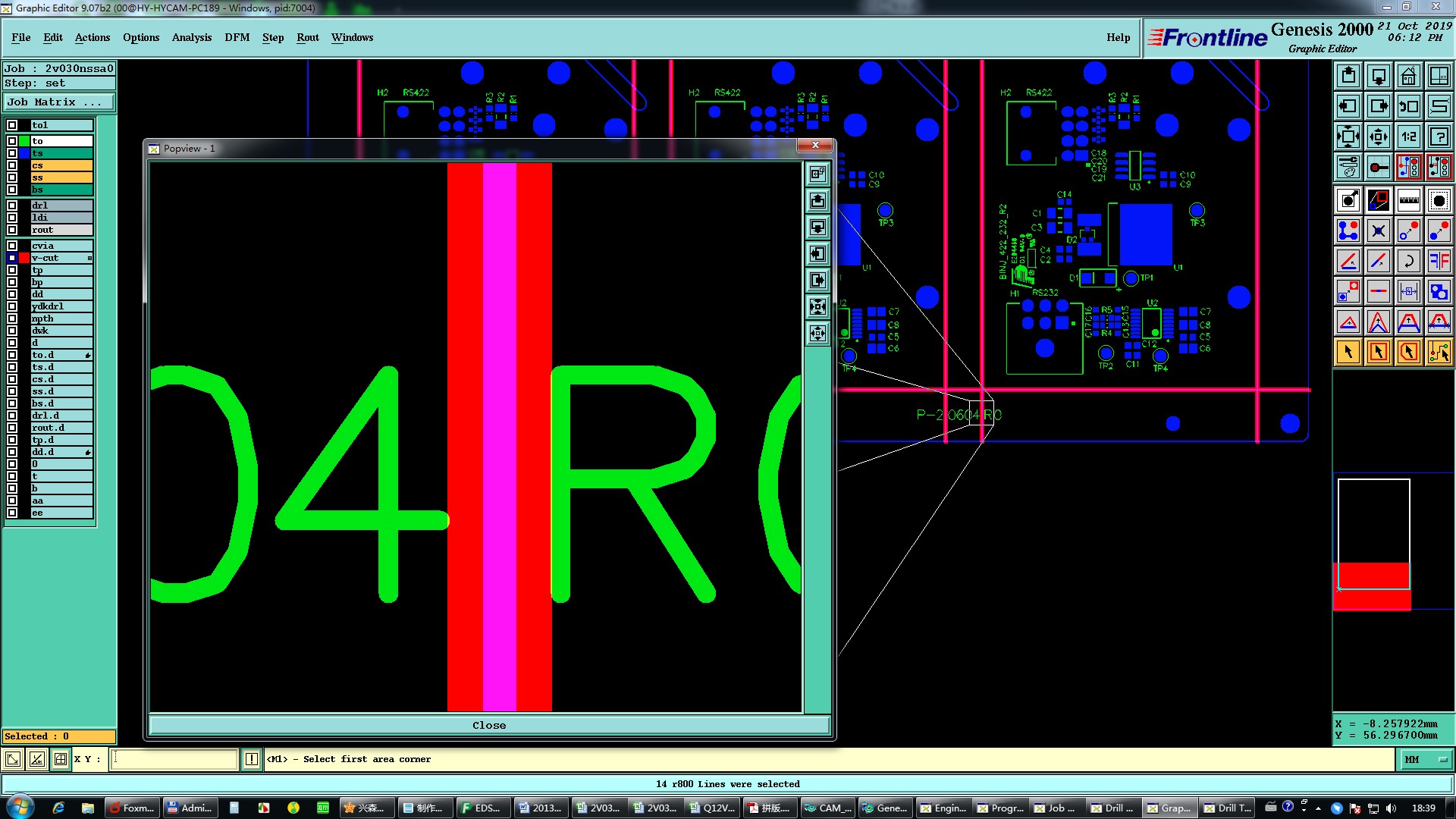Image resolution: width=1456 pixels, height=819 pixels.
Task: Open the Analysis menu
Action: (x=191, y=37)
